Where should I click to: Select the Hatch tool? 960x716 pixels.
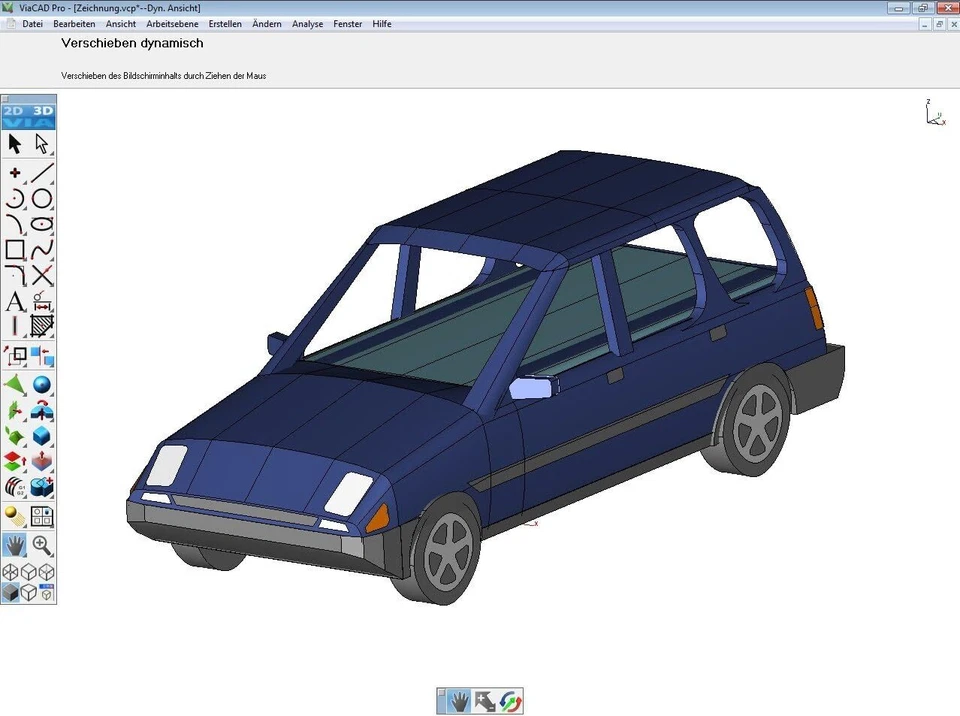click(x=42, y=327)
